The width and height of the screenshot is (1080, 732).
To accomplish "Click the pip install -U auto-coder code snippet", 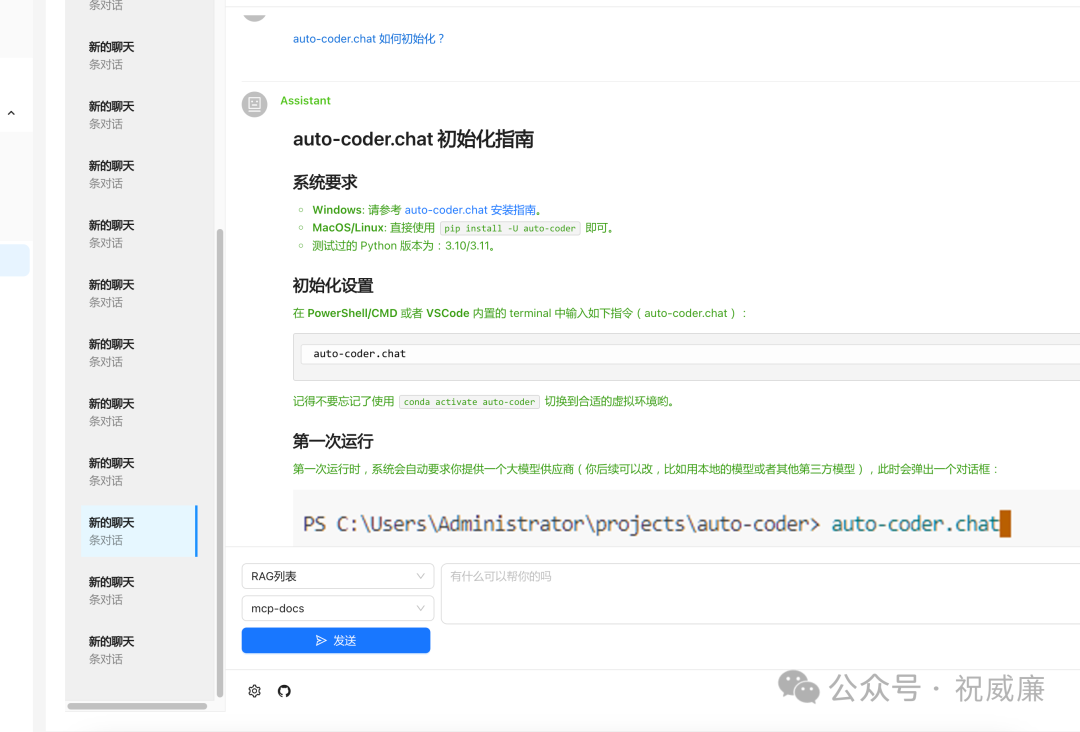I will pos(510,229).
